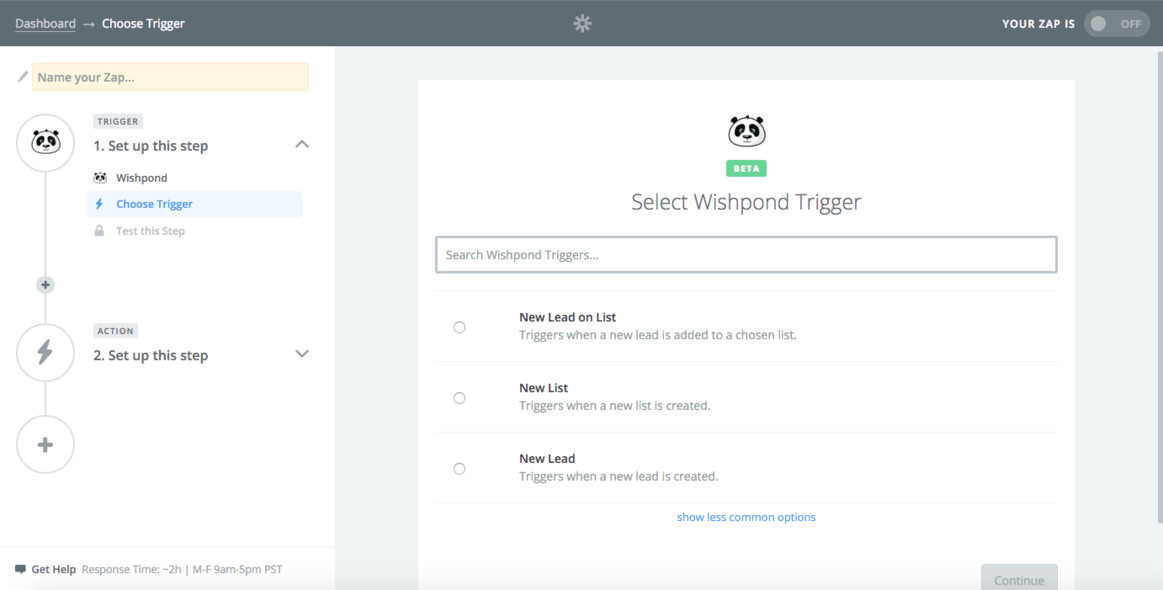Click the Zapier loading gear icon in header
Screen dimensions: 1163x590
pos(582,24)
